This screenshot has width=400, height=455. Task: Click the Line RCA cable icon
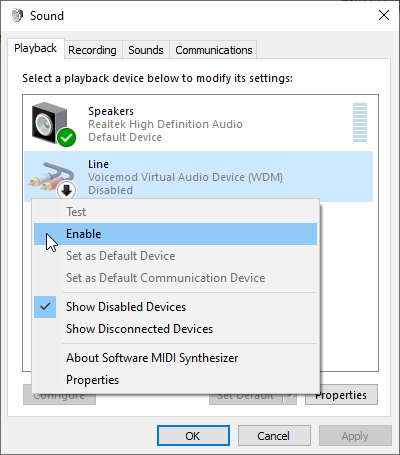[51, 176]
